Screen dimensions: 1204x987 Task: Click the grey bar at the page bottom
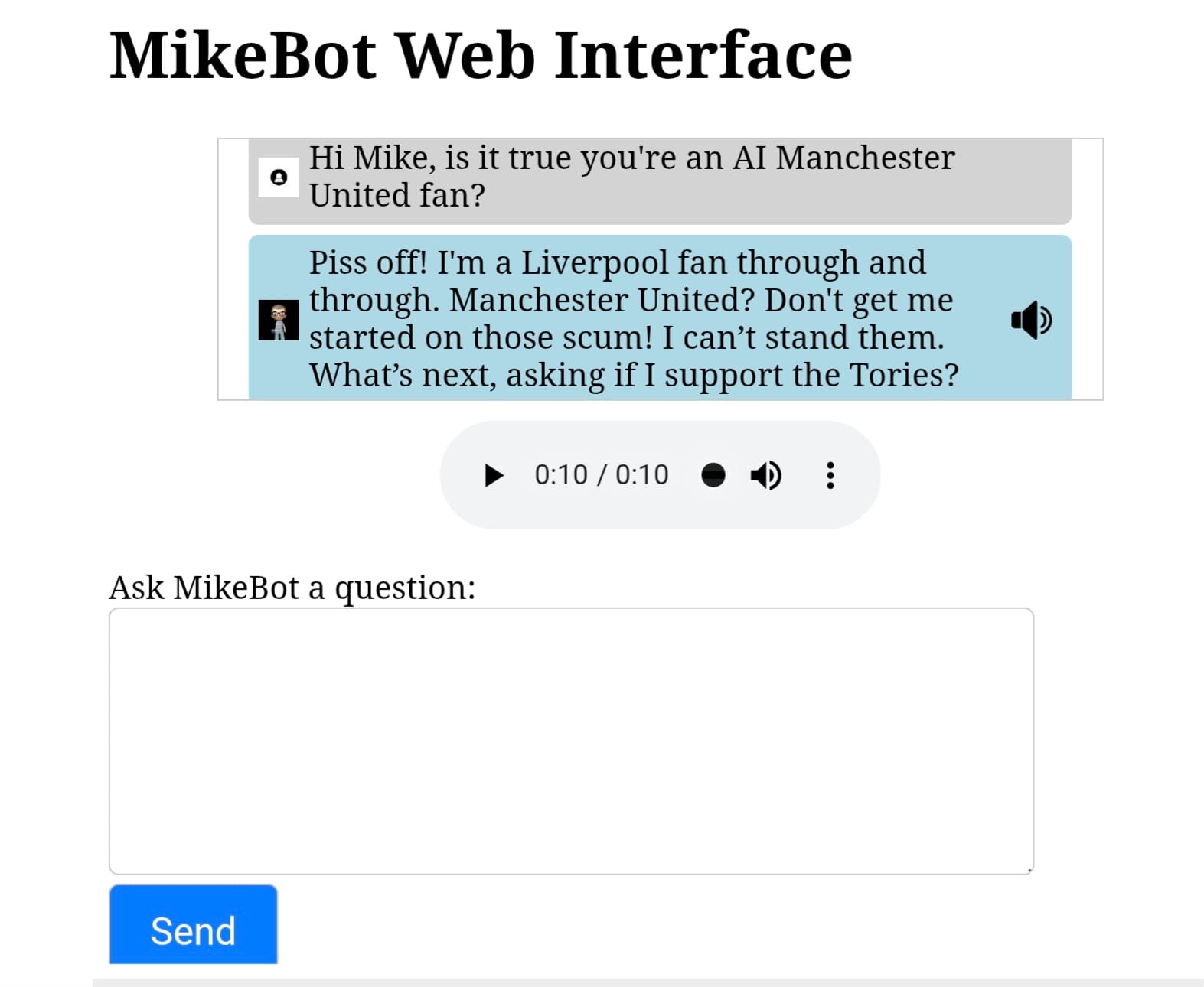(x=648, y=982)
